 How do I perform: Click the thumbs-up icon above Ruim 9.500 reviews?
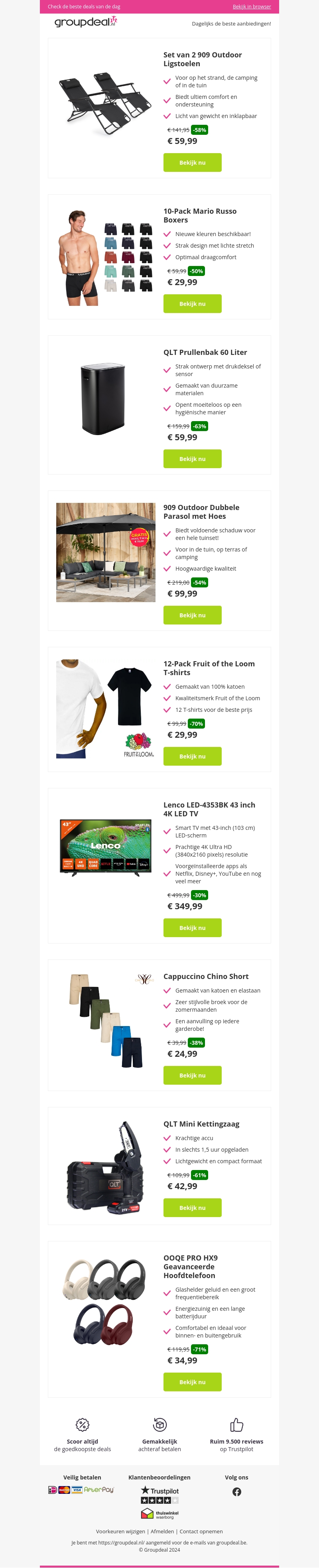click(237, 1424)
